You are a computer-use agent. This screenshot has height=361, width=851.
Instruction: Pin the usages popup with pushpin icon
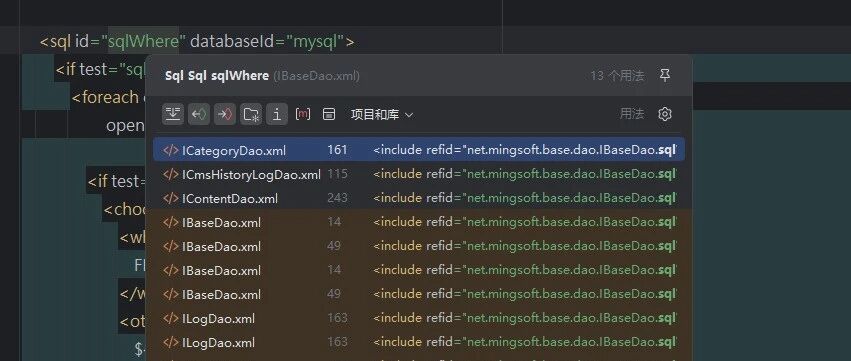pyautogui.click(x=665, y=75)
